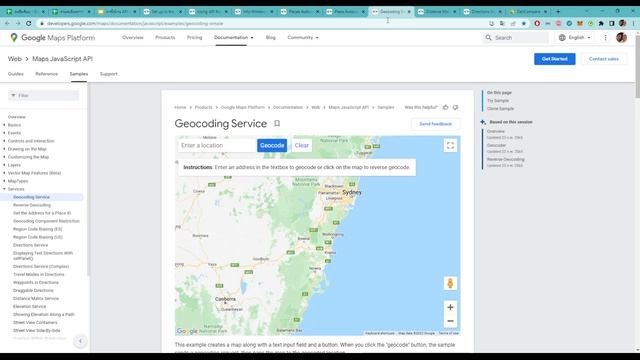The width and height of the screenshot is (640, 360).
Task: Click the Geocode button
Action: point(272,145)
